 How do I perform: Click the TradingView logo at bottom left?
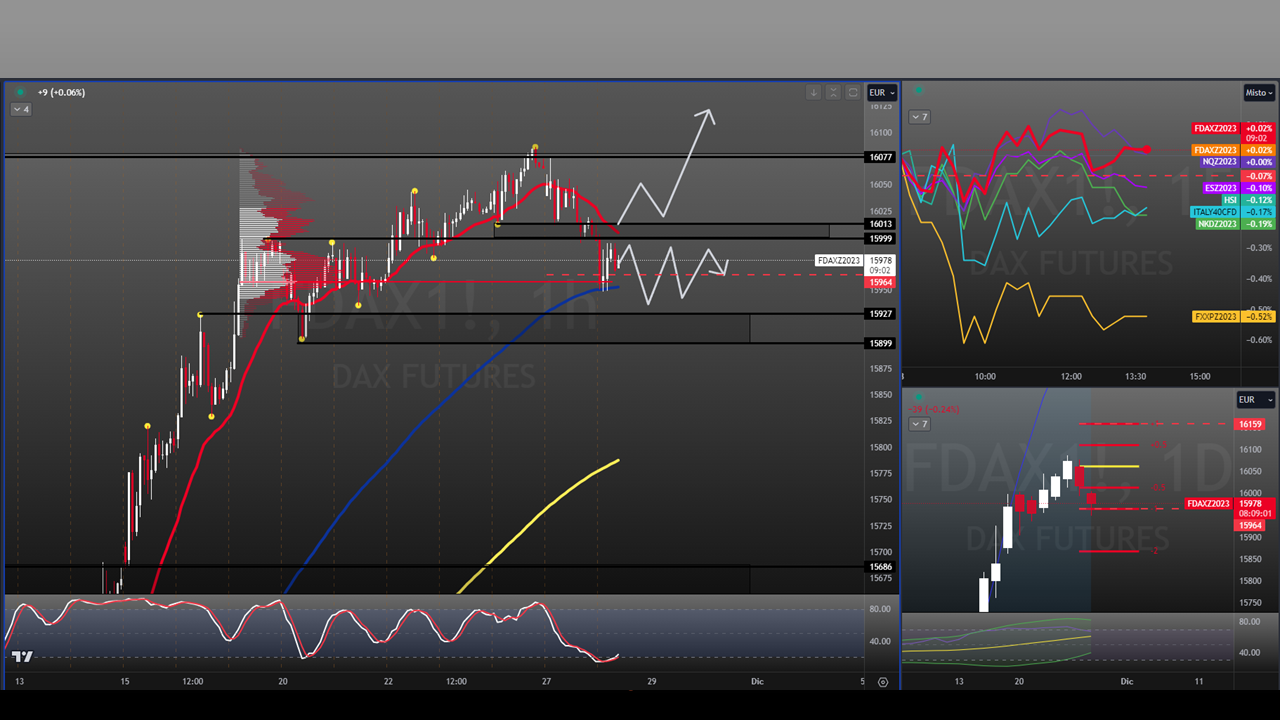(x=22, y=657)
